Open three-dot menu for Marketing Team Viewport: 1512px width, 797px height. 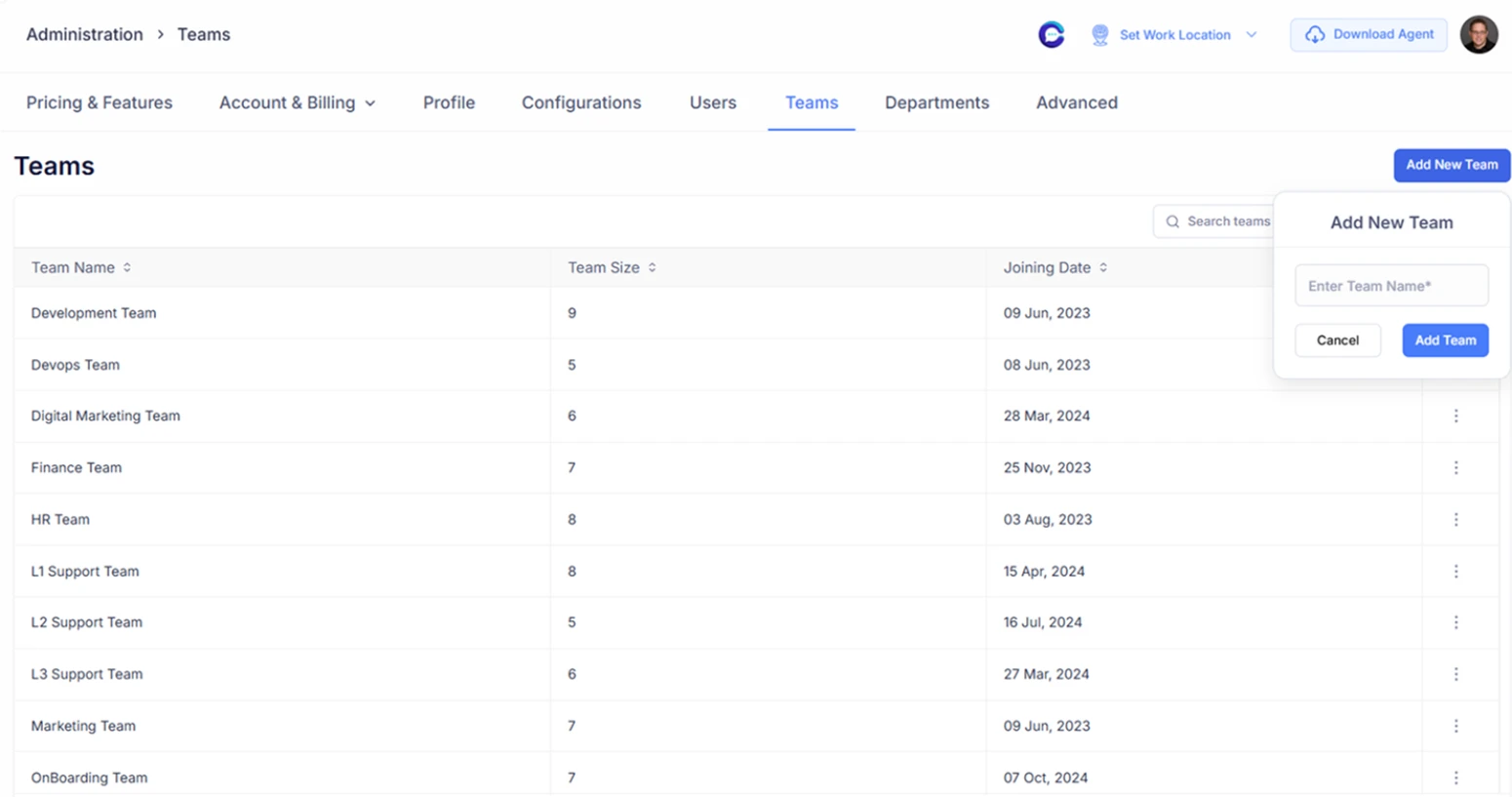[1455, 726]
